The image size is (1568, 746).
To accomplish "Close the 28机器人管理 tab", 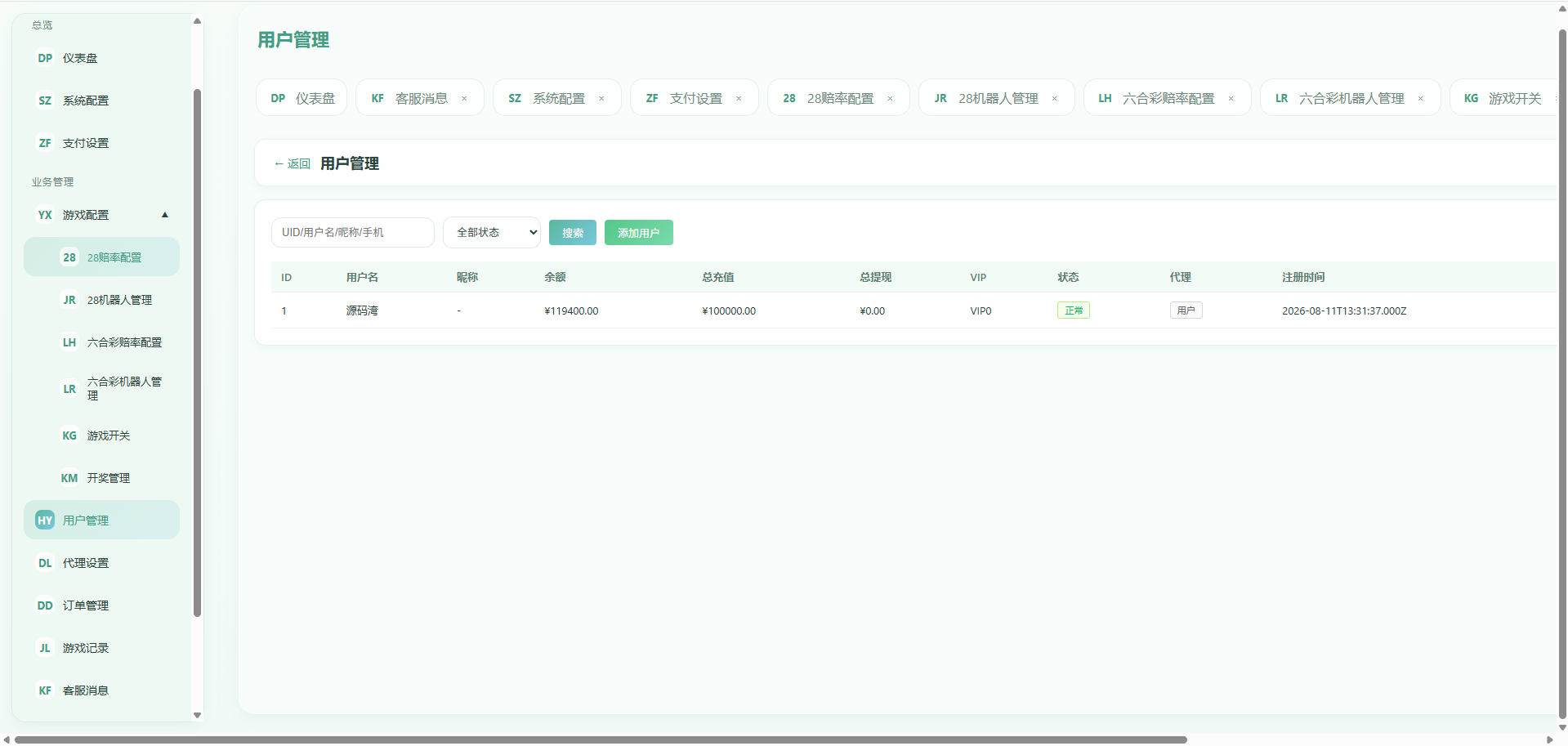I will point(1055,99).
